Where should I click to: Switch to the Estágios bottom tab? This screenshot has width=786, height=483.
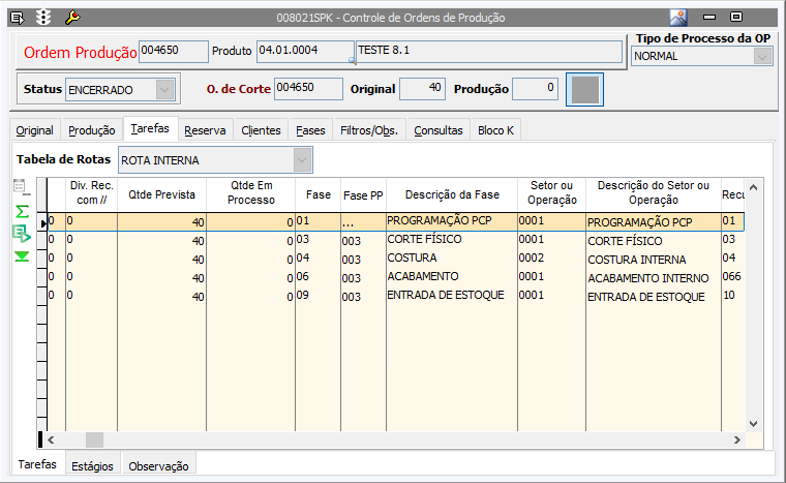pyautogui.click(x=92, y=466)
